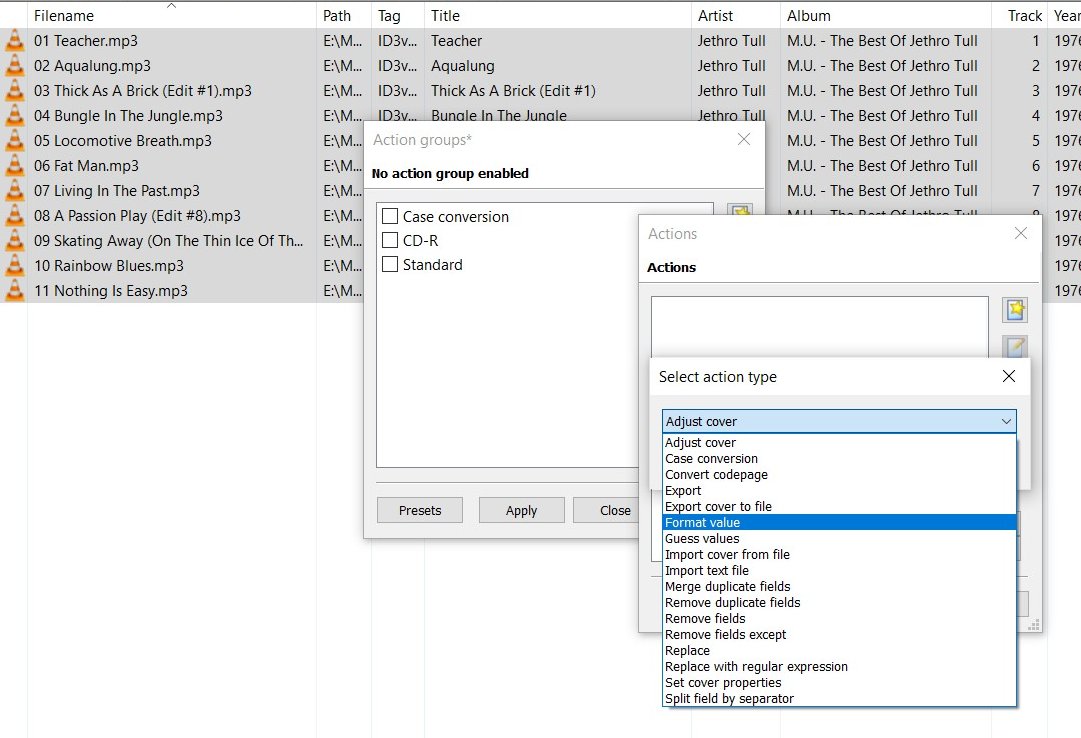Select Replace with regular expression option
This screenshot has width=1081, height=738.
pos(756,666)
